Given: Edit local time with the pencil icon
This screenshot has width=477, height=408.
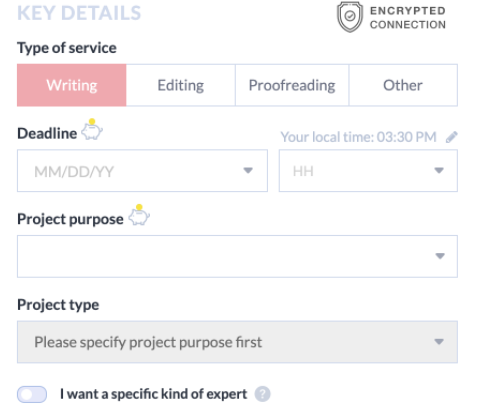Looking at the screenshot, I should 452,137.
